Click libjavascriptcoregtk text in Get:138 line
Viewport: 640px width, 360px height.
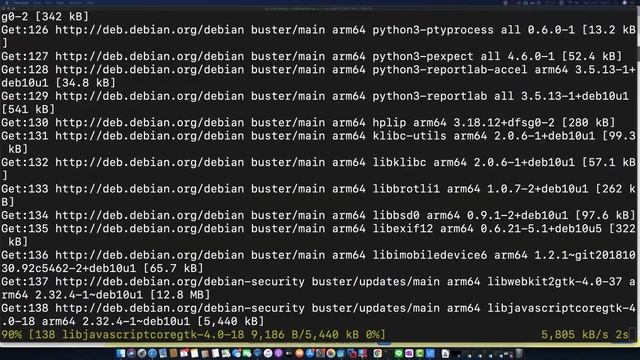tap(562, 308)
